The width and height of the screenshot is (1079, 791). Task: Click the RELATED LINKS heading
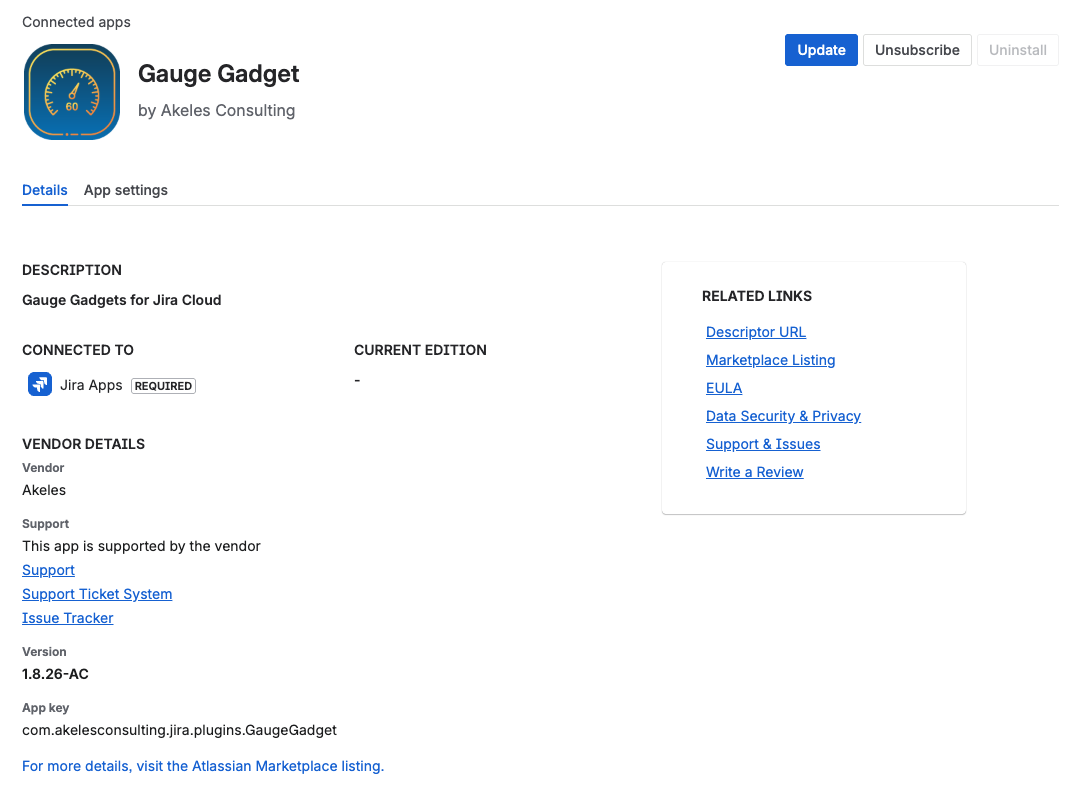756,296
